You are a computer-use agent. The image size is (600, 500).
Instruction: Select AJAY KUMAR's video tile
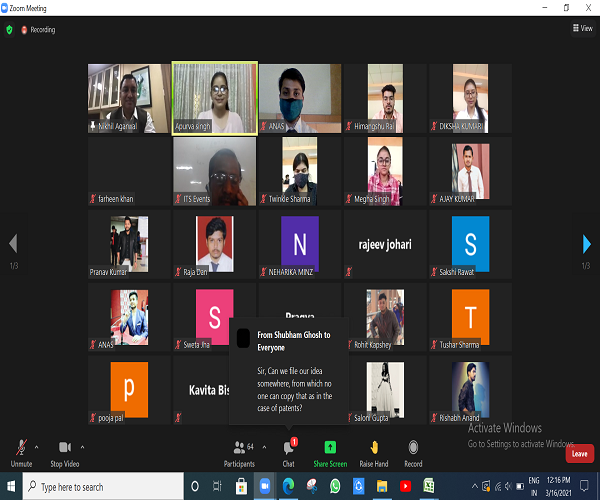tap(470, 171)
